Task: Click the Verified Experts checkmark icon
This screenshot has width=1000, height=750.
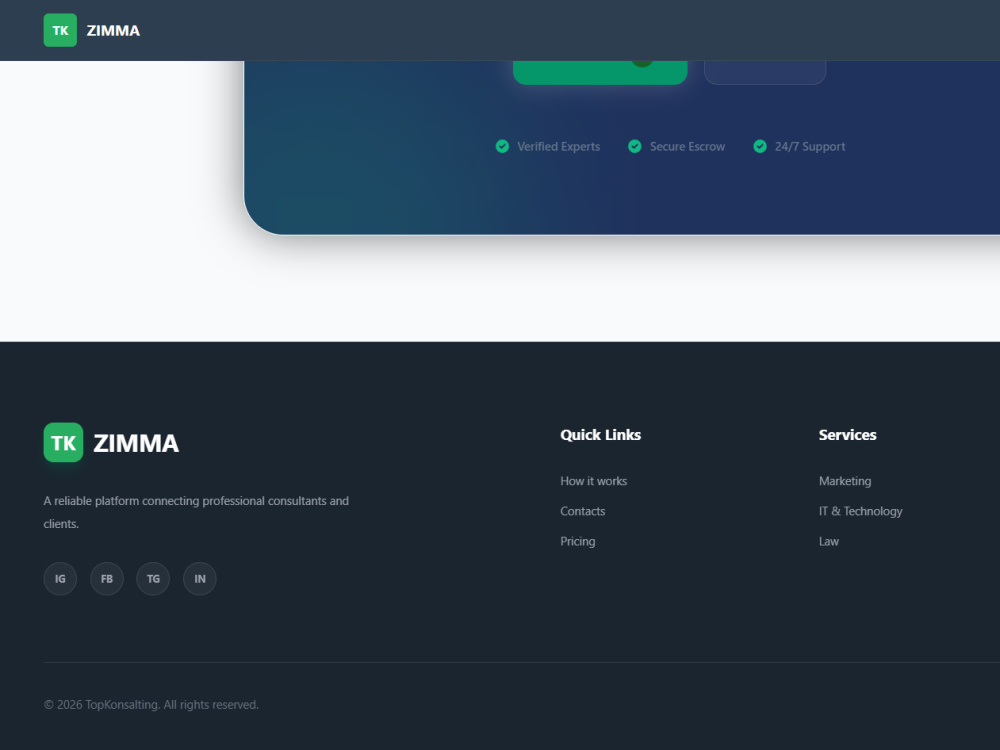Action: tap(503, 147)
